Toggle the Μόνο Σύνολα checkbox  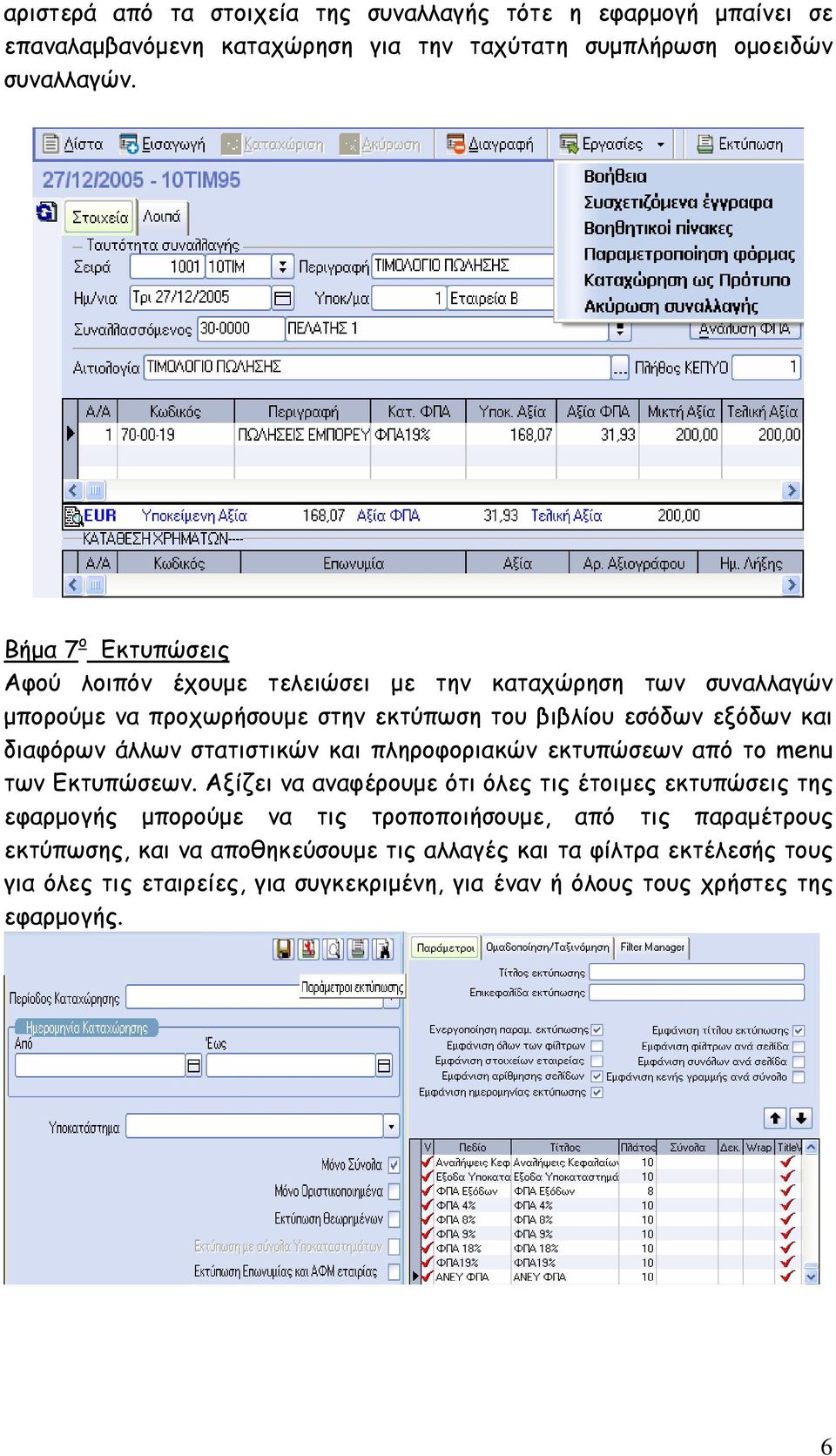[394, 1164]
